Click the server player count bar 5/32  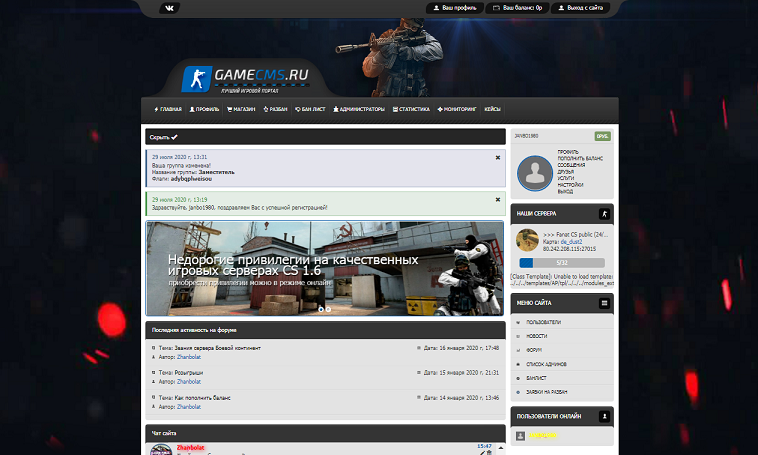(560, 263)
